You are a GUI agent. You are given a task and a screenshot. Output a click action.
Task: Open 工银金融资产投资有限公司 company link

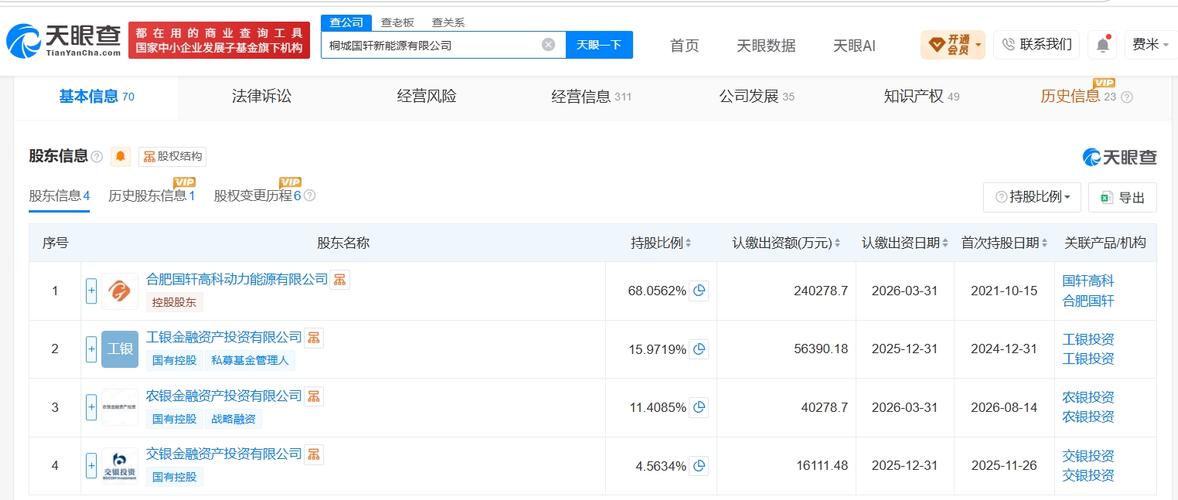click(x=224, y=337)
